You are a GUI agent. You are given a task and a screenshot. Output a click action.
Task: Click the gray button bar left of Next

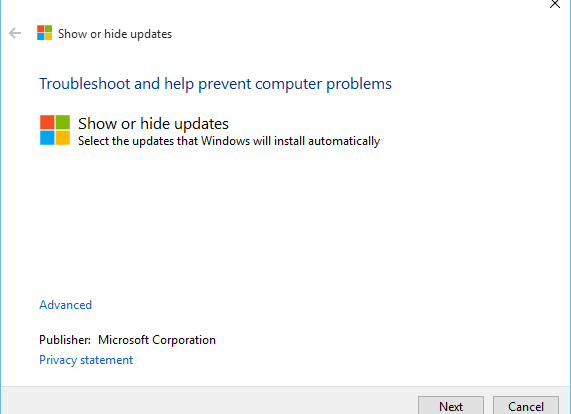(x=209, y=401)
